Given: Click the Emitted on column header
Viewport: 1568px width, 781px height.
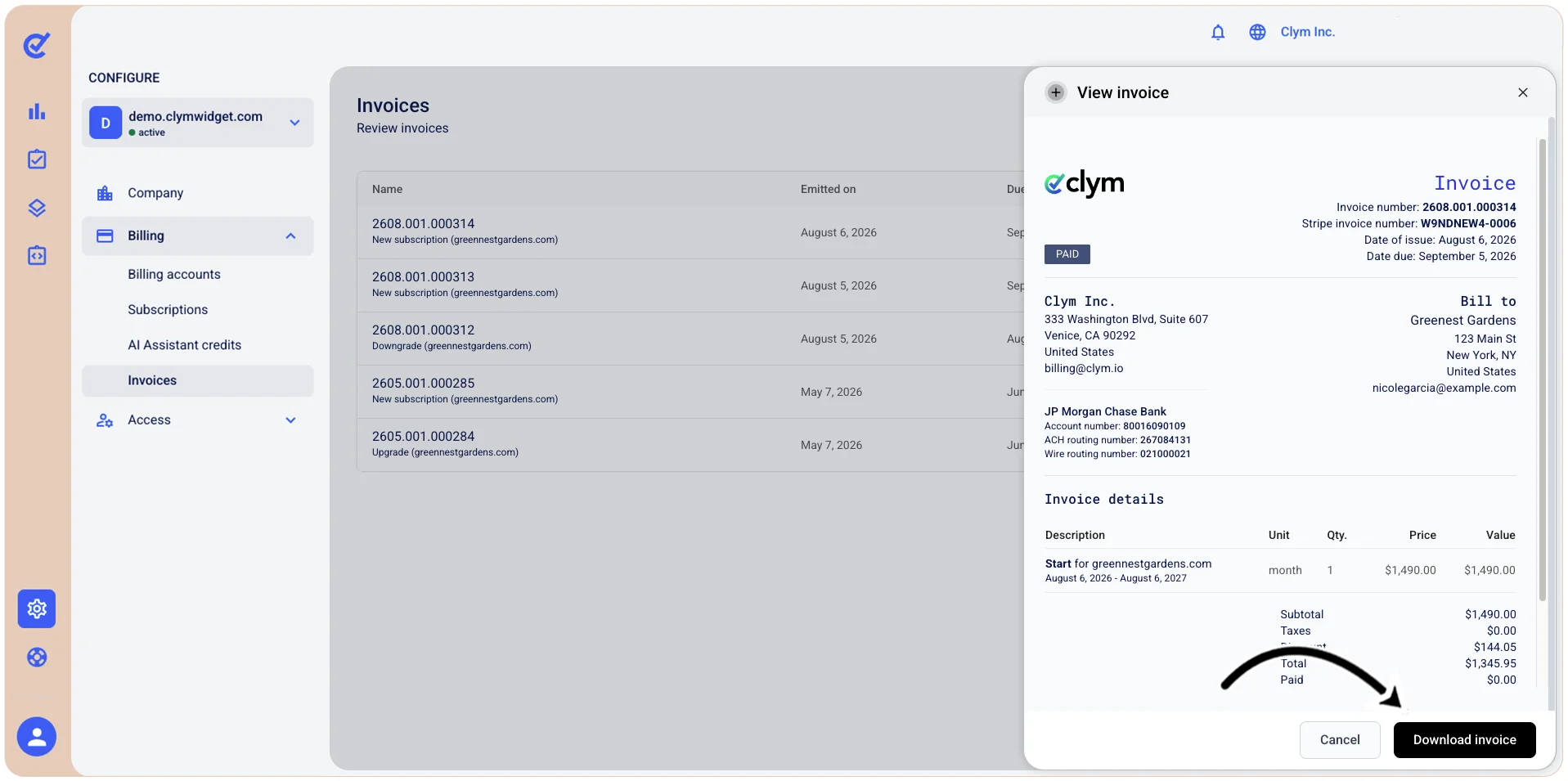Looking at the screenshot, I should click(x=828, y=190).
